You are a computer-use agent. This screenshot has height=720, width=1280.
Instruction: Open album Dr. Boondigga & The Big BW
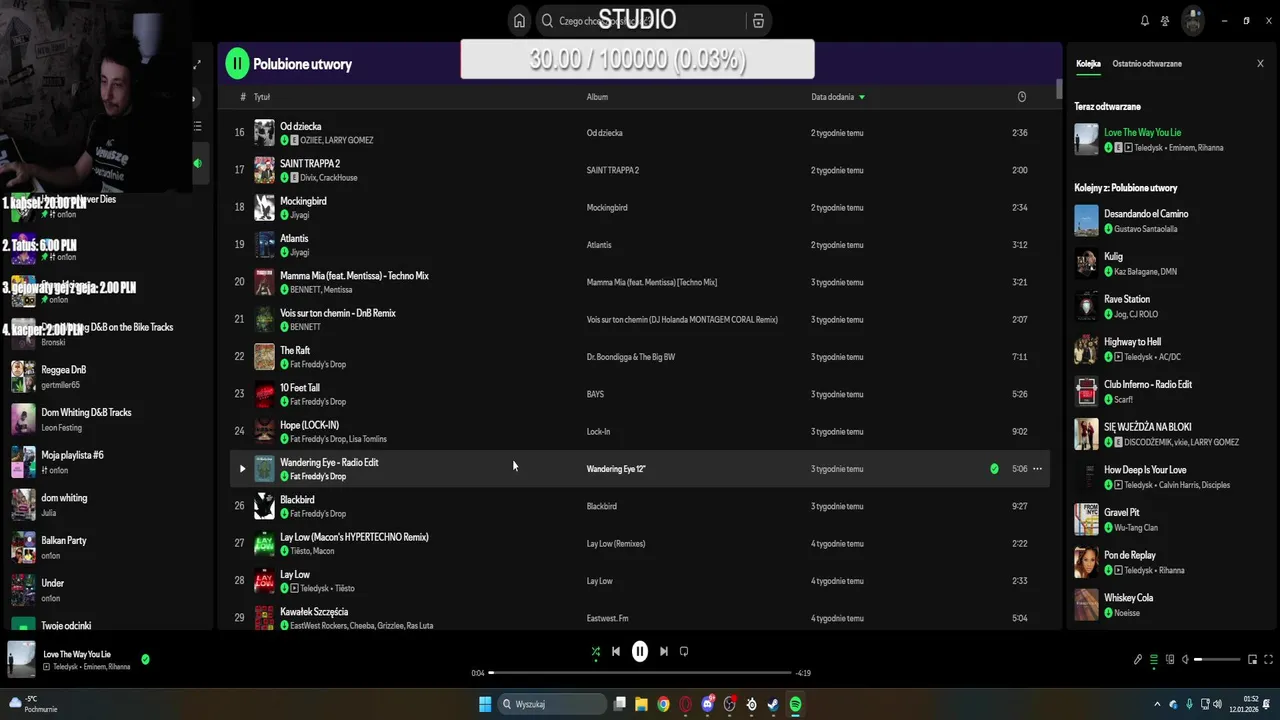[x=631, y=357]
